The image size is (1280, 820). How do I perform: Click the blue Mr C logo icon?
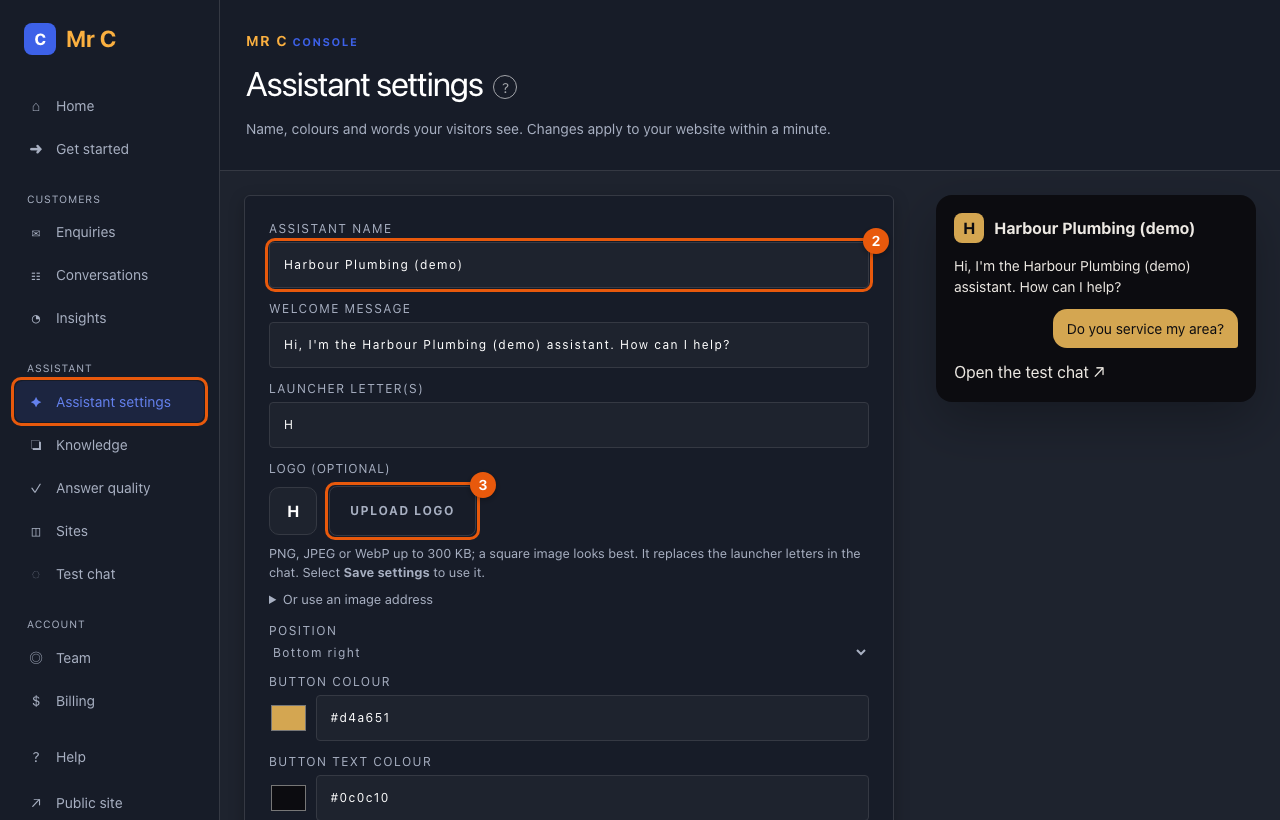point(40,39)
